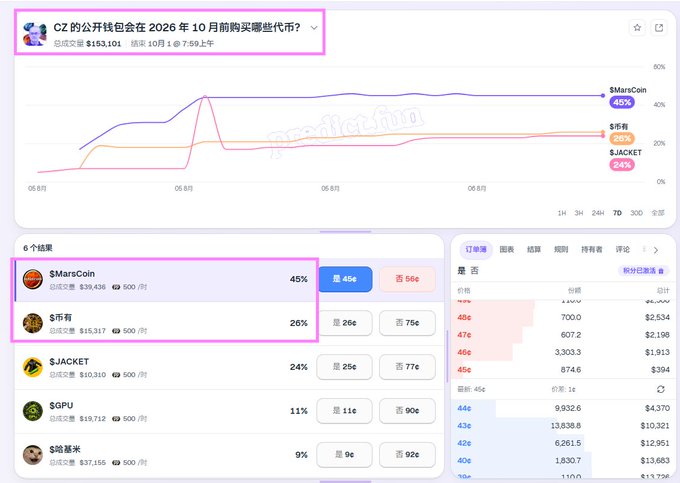Open the 图表 tab
Screen dimensions: 680x483
coord(507,249)
